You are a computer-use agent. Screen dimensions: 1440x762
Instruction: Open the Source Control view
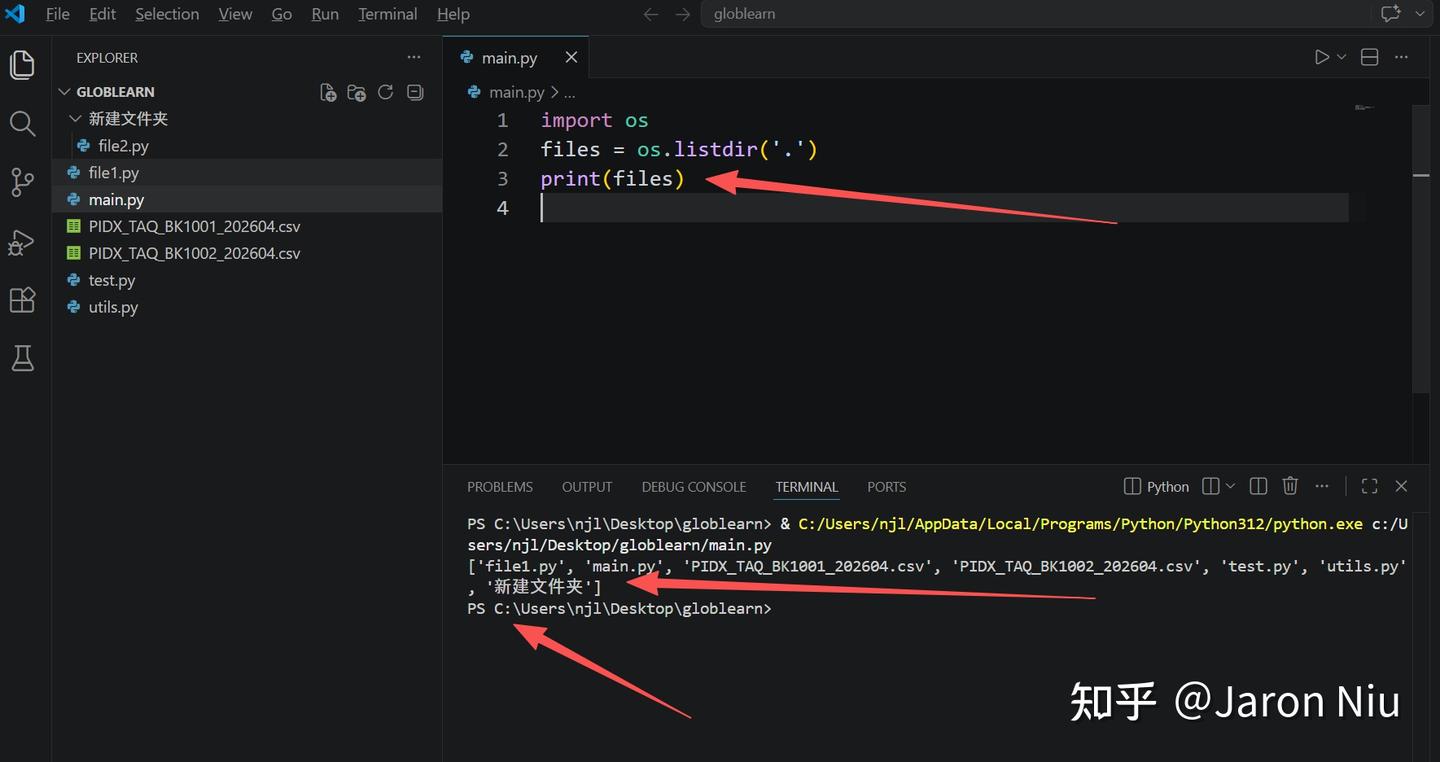22,182
